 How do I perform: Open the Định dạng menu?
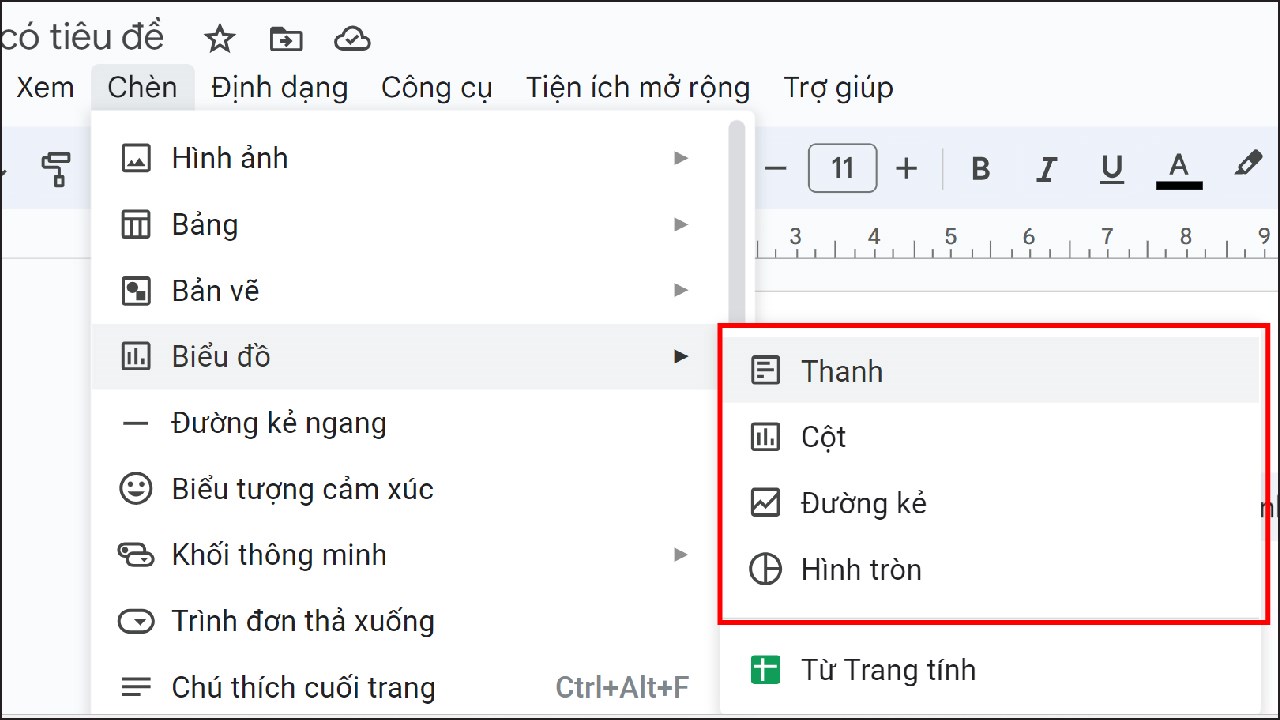pos(279,87)
